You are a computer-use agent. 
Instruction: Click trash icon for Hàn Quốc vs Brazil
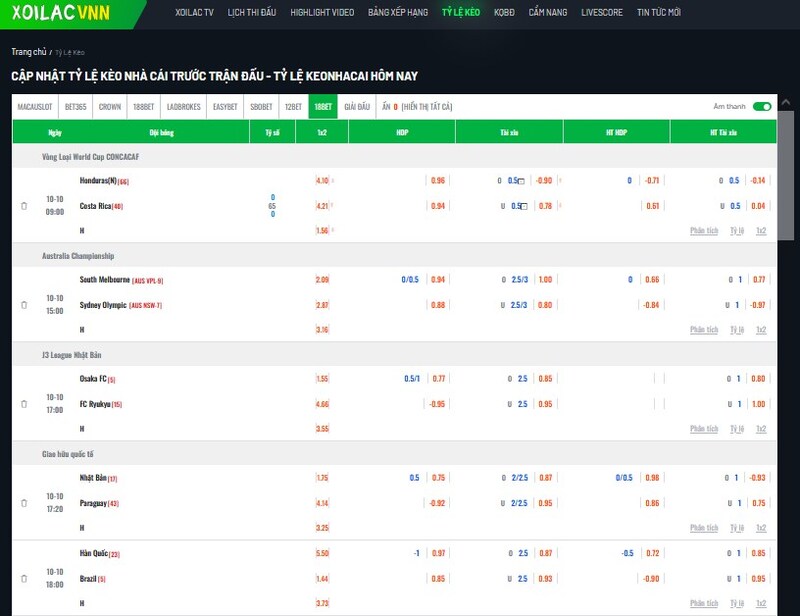coord(24,578)
